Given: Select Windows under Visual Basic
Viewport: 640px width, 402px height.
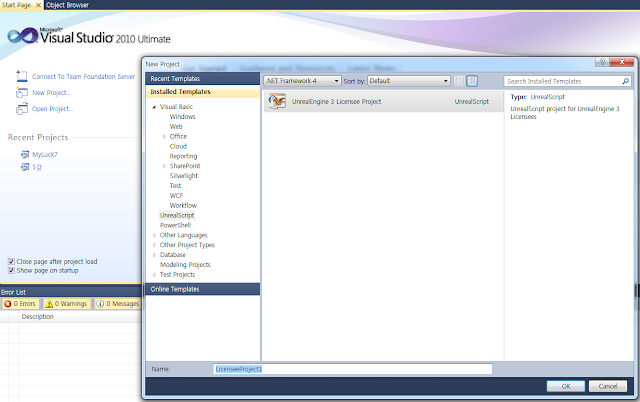Looking at the screenshot, I should (x=182, y=117).
